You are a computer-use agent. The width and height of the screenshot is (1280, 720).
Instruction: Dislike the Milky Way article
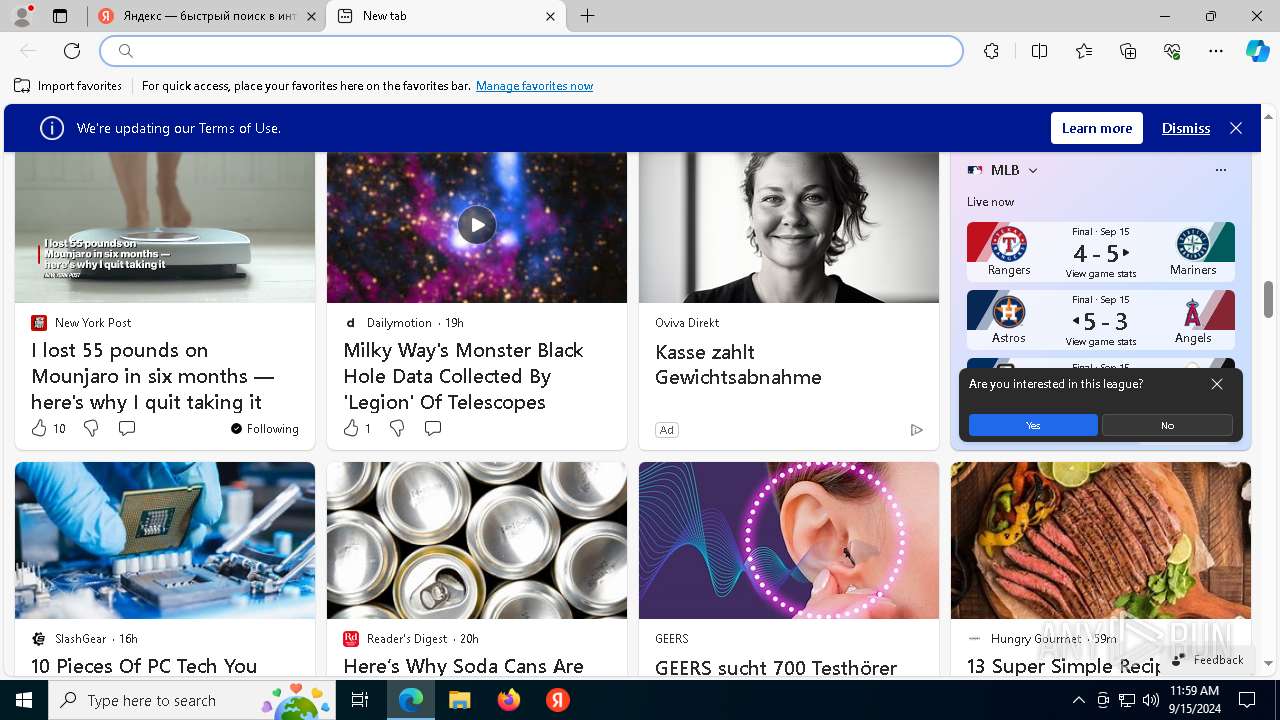[x=397, y=428]
